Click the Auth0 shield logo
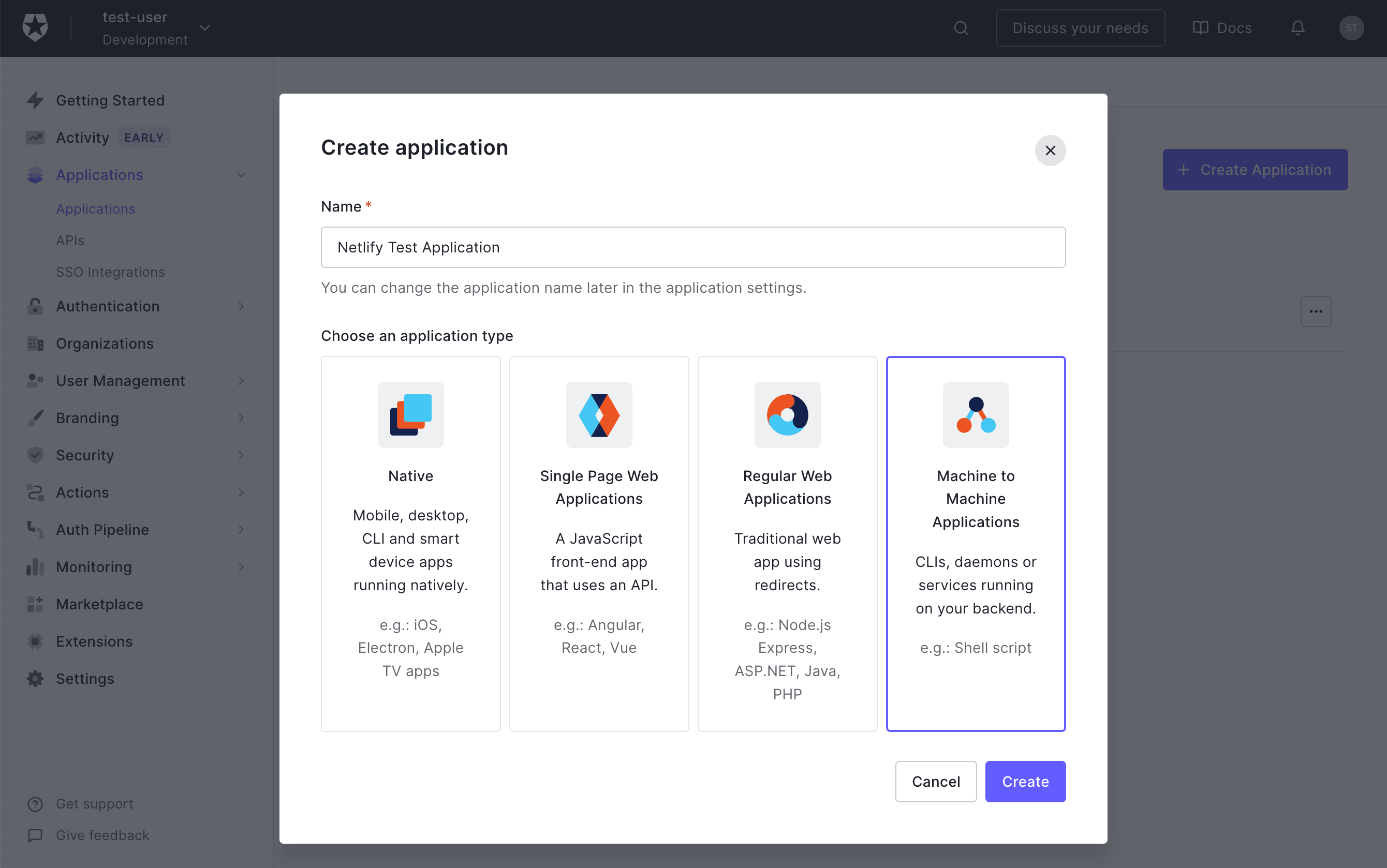 (35, 28)
